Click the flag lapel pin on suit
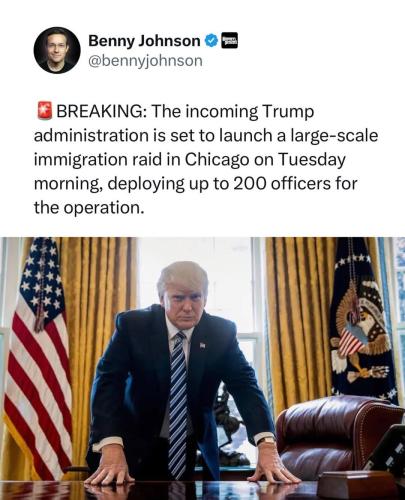Image resolution: width=405 pixels, height=500 pixels. [202, 345]
